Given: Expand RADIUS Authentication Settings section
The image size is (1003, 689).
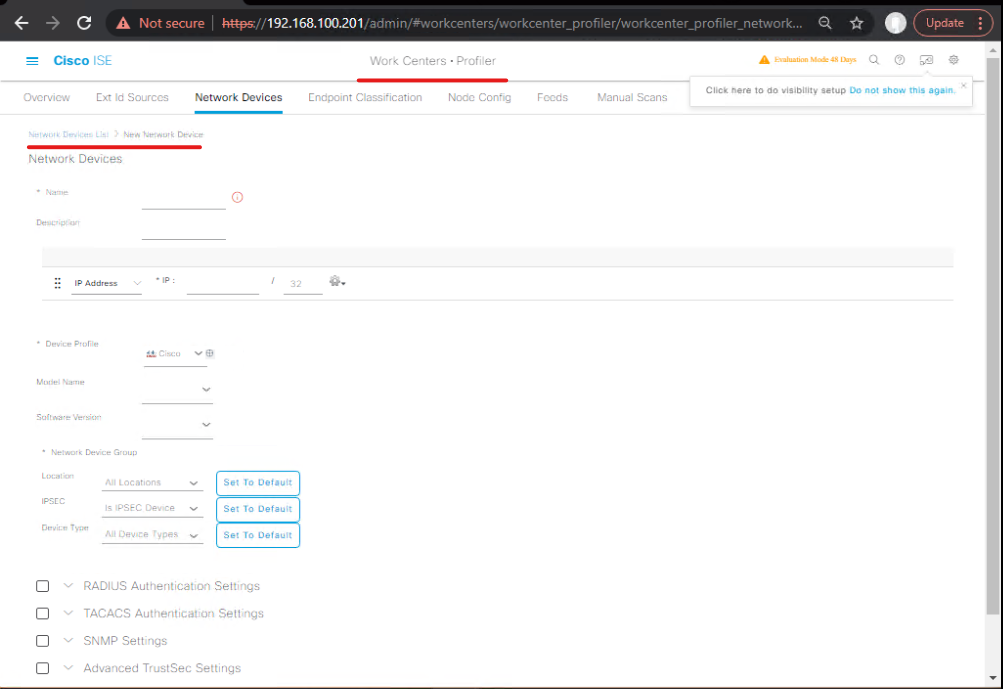Looking at the screenshot, I should pyautogui.click(x=68, y=585).
